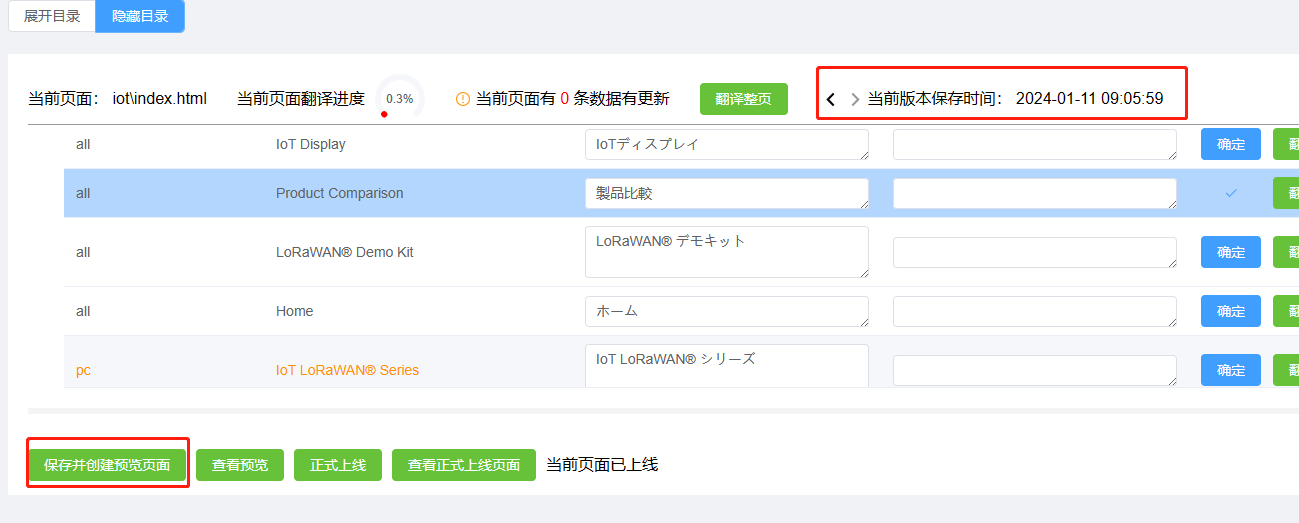
Task: Click the IoTディスプレイ translation field
Action: (x=726, y=144)
